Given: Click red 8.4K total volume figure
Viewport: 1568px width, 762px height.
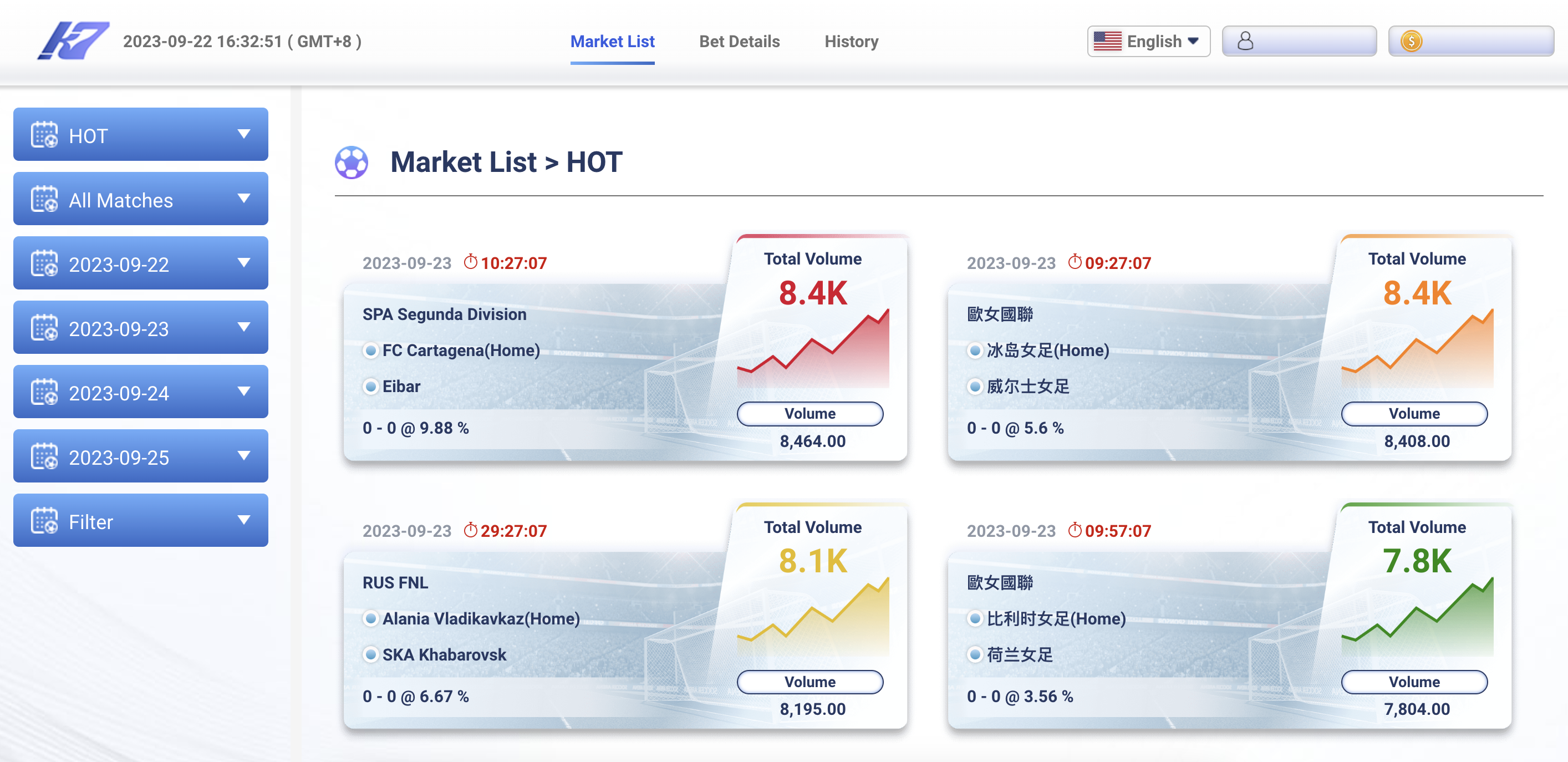Looking at the screenshot, I should [x=813, y=293].
